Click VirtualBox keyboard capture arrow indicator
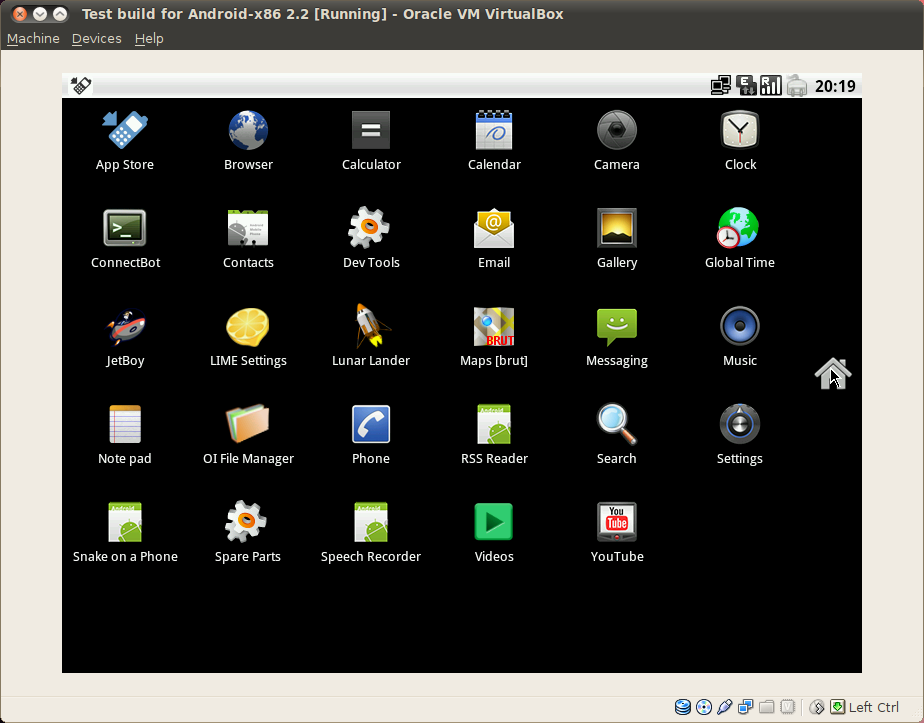This screenshot has height=723, width=924. tap(837, 707)
